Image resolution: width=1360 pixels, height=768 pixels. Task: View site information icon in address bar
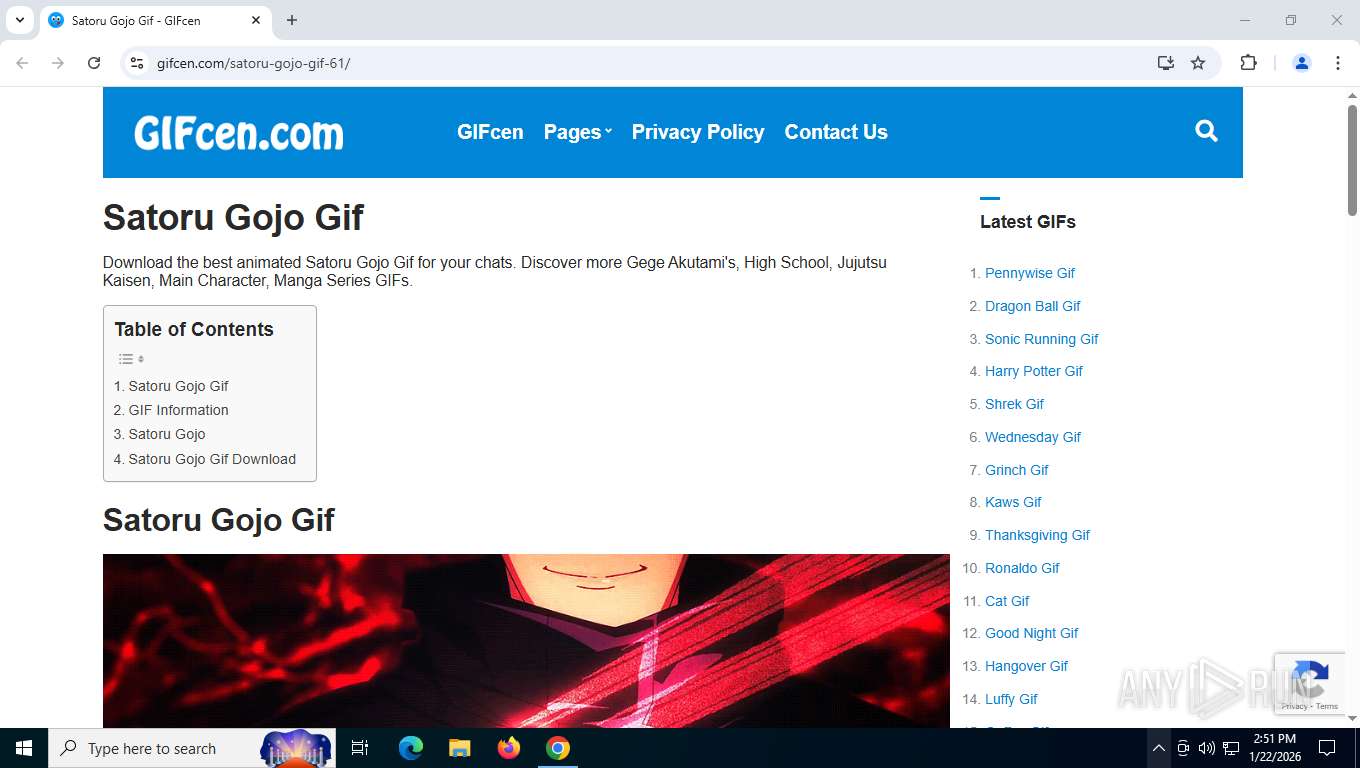[138, 63]
